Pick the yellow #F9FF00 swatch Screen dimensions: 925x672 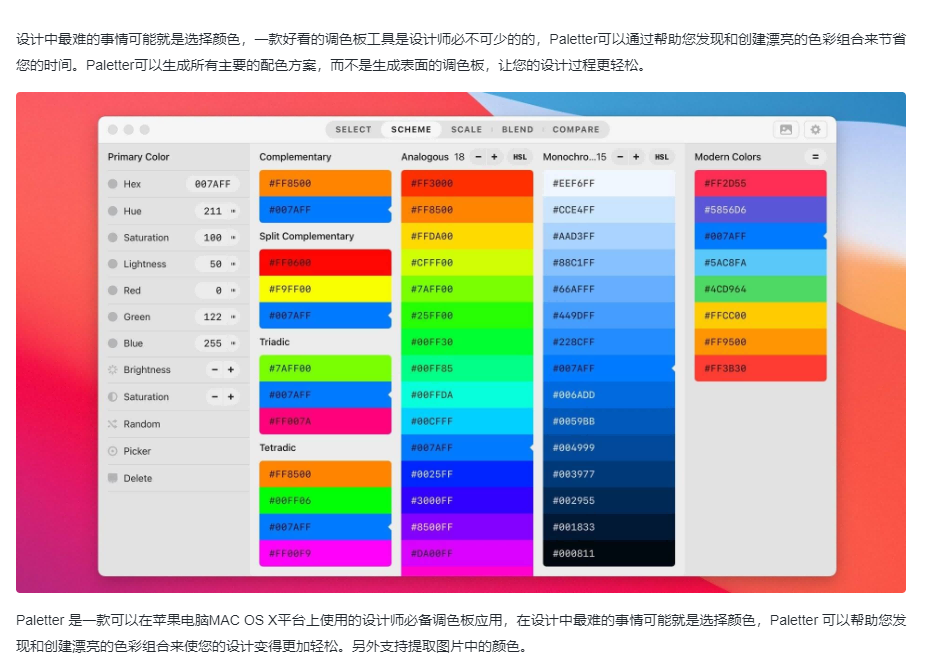325,289
